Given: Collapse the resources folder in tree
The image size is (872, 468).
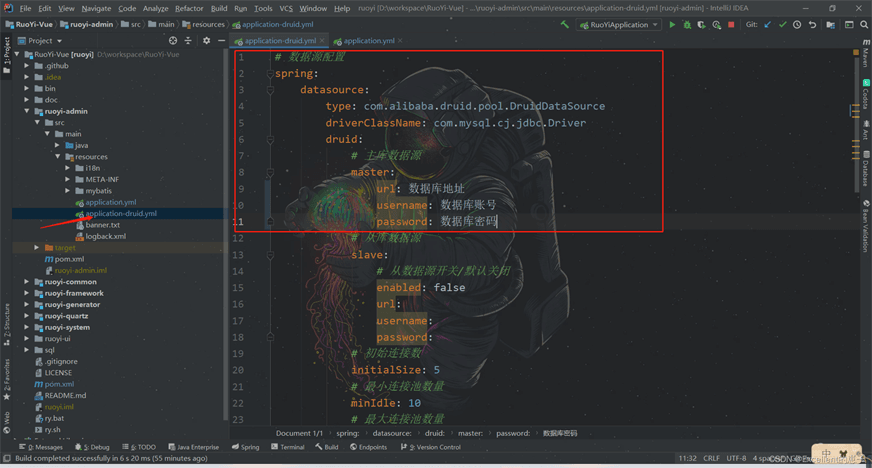Looking at the screenshot, I should [x=57, y=157].
